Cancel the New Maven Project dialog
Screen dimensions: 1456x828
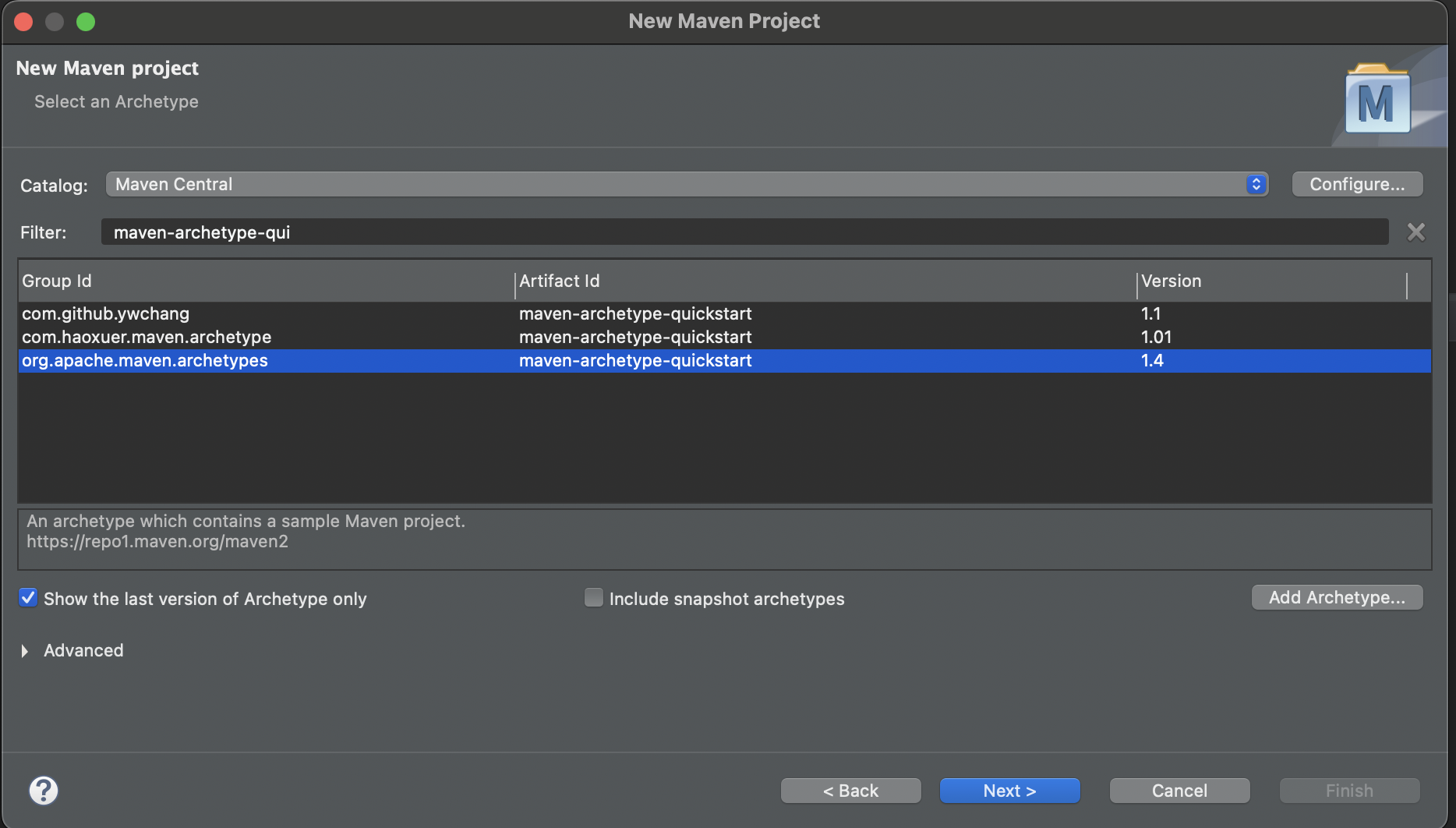point(1179,791)
